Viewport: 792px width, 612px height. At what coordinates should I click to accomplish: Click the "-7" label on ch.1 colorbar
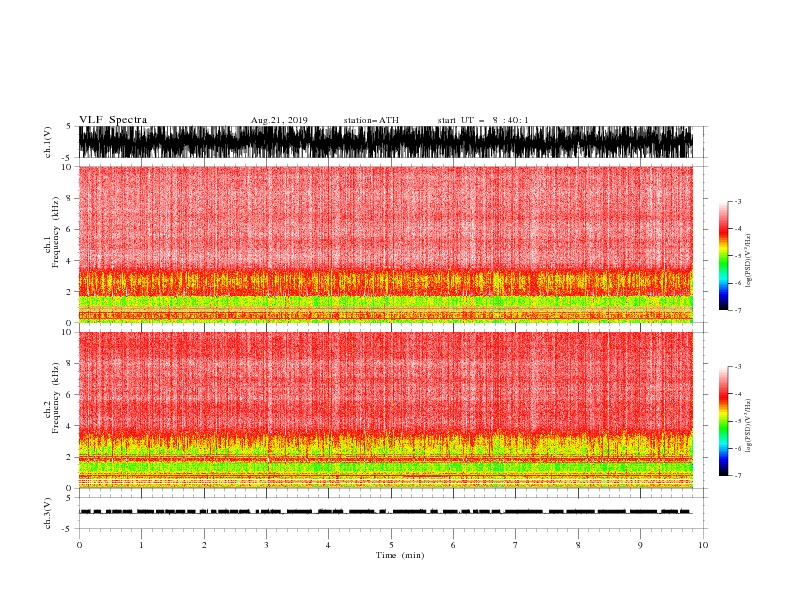click(738, 310)
